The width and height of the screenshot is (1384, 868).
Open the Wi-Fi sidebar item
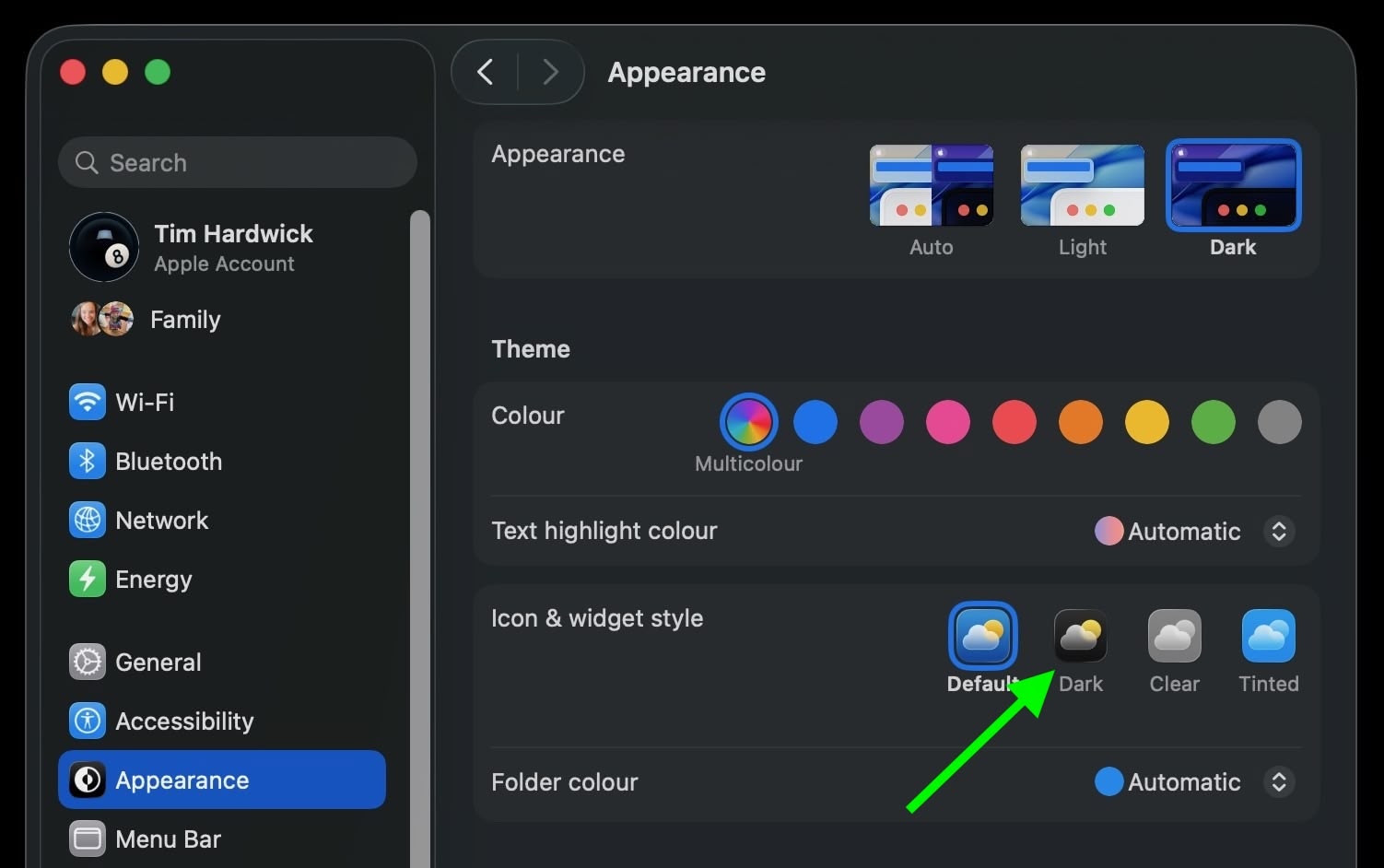(x=222, y=402)
